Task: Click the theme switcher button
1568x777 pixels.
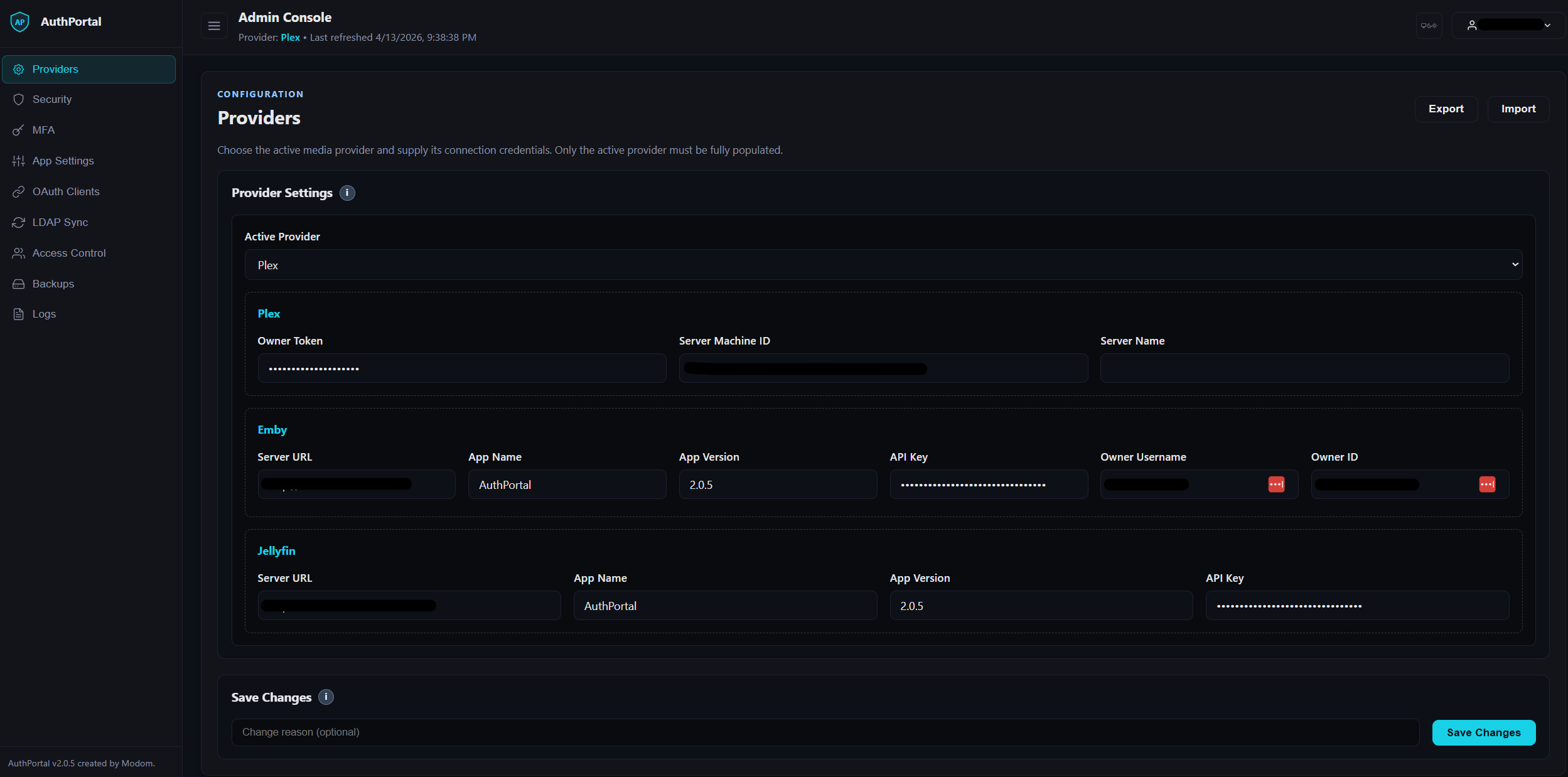Action: (1429, 26)
